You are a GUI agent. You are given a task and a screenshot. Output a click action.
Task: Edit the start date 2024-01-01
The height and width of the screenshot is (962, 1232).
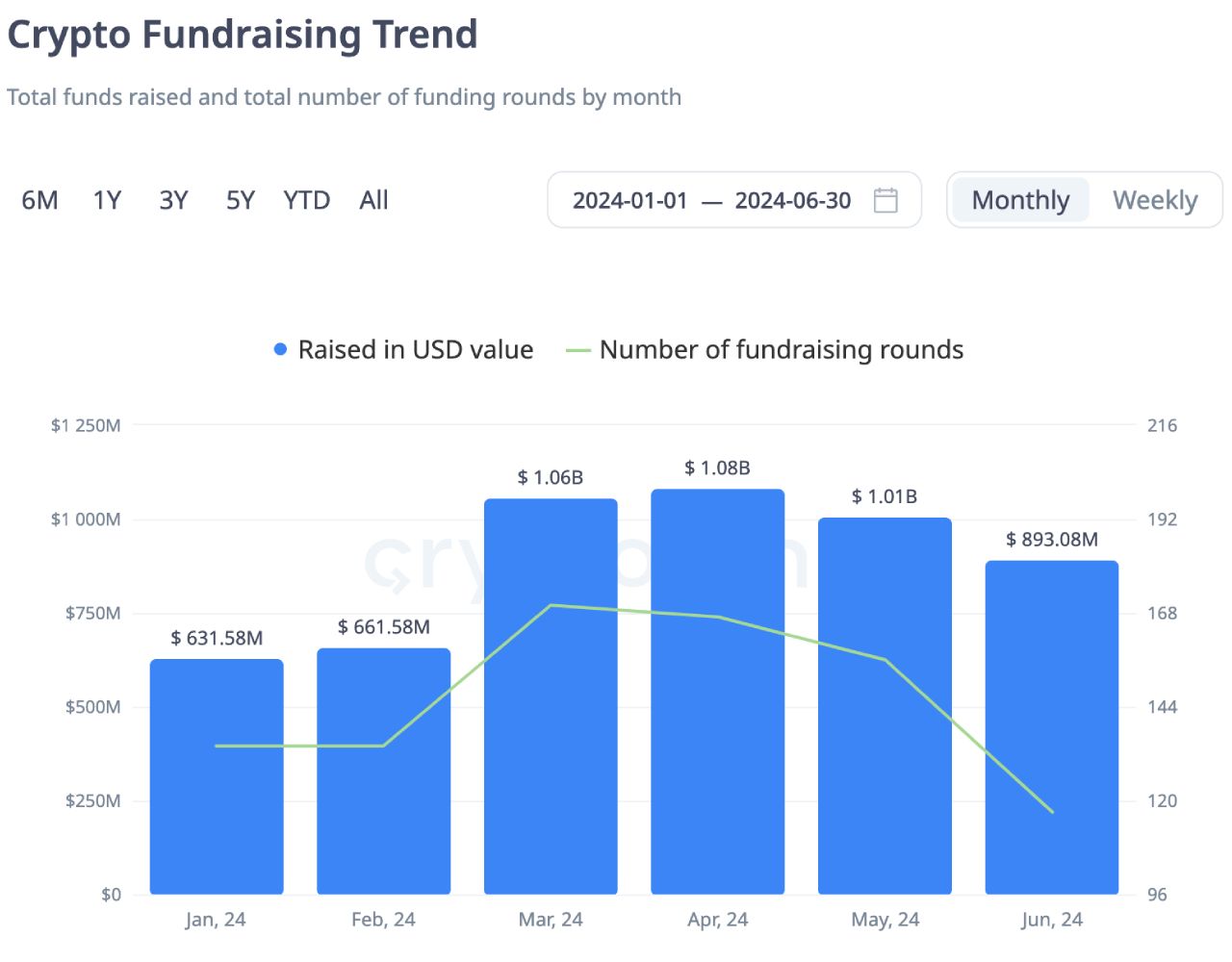tap(630, 200)
